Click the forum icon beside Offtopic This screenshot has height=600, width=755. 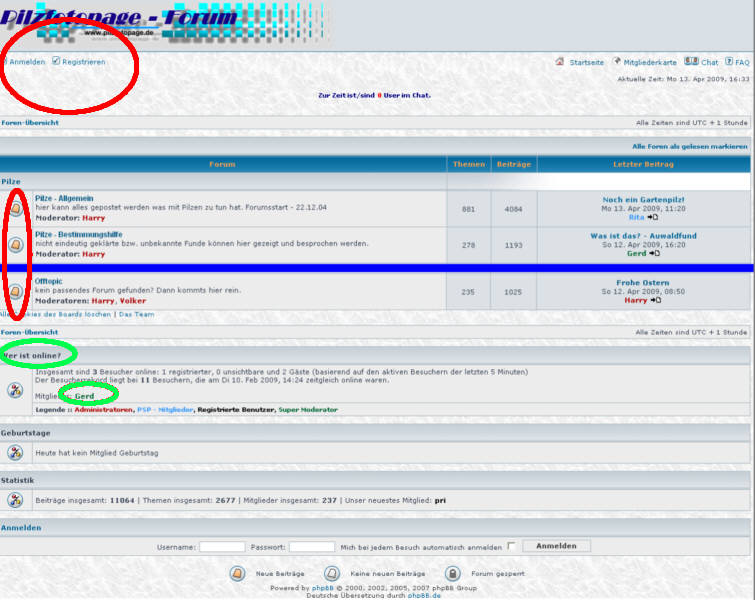coord(16,292)
